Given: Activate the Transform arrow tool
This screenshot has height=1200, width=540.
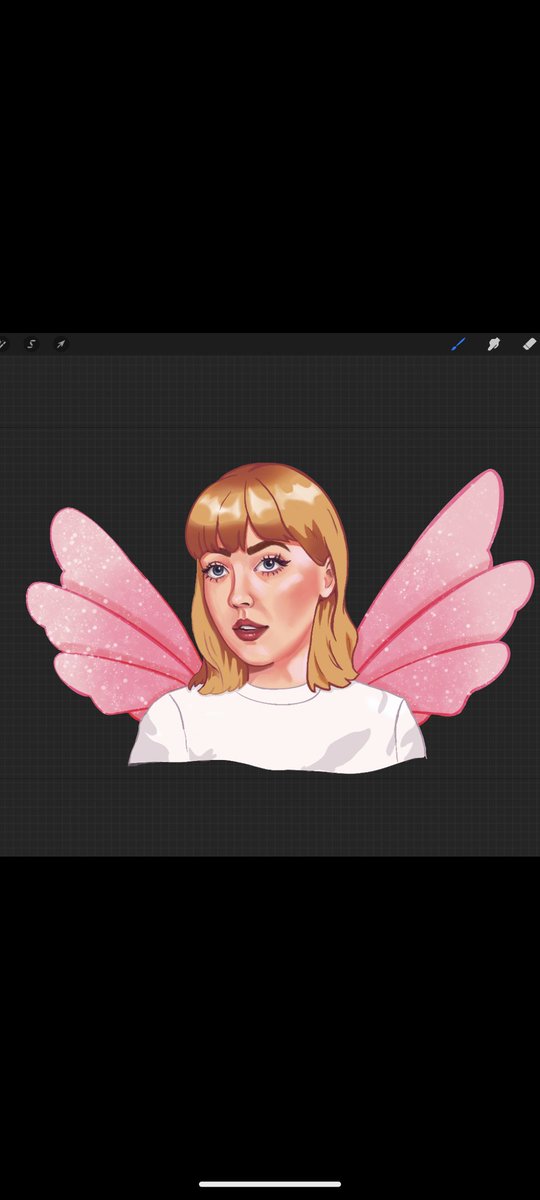Looking at the screenshot, I should pos(60,344).
